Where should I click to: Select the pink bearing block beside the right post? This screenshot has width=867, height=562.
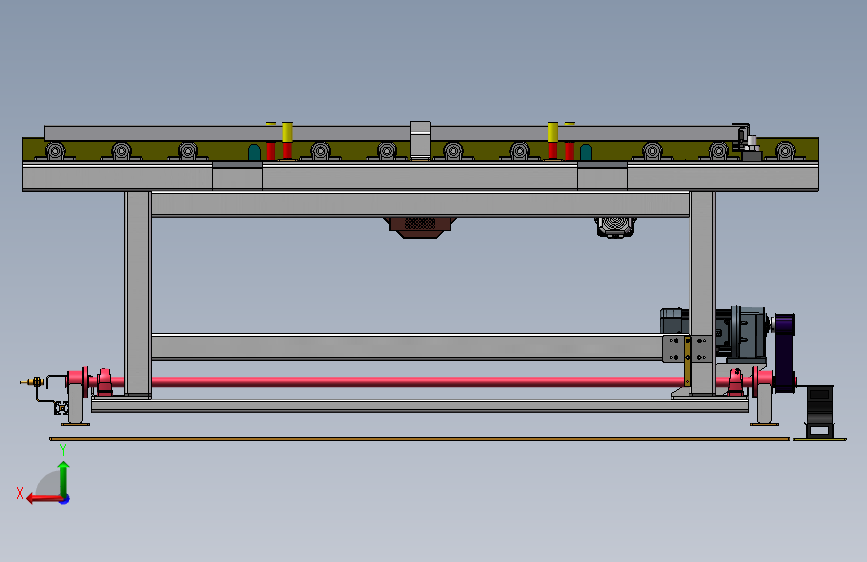tap(735, 382)
